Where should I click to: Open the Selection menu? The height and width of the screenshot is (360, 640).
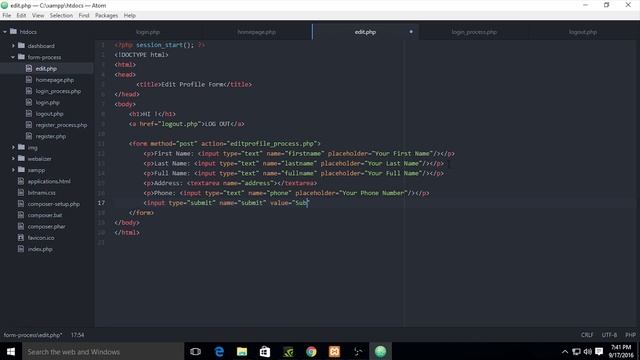(61, 16)
